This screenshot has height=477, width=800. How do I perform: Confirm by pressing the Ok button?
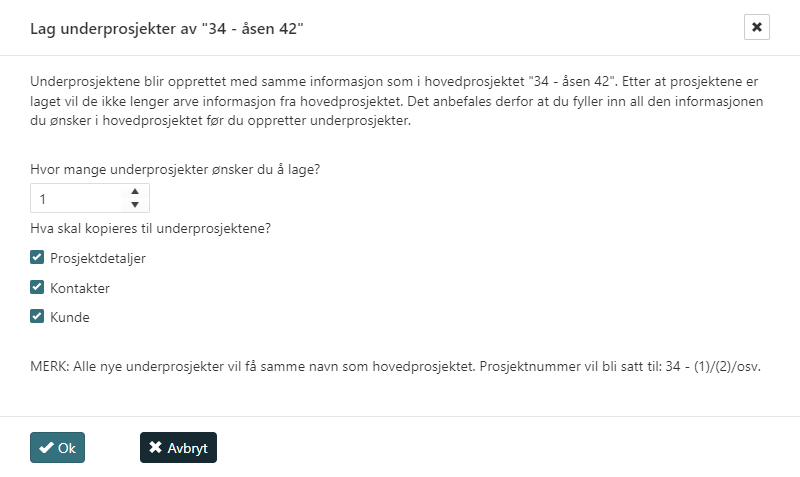click(57, 448)
